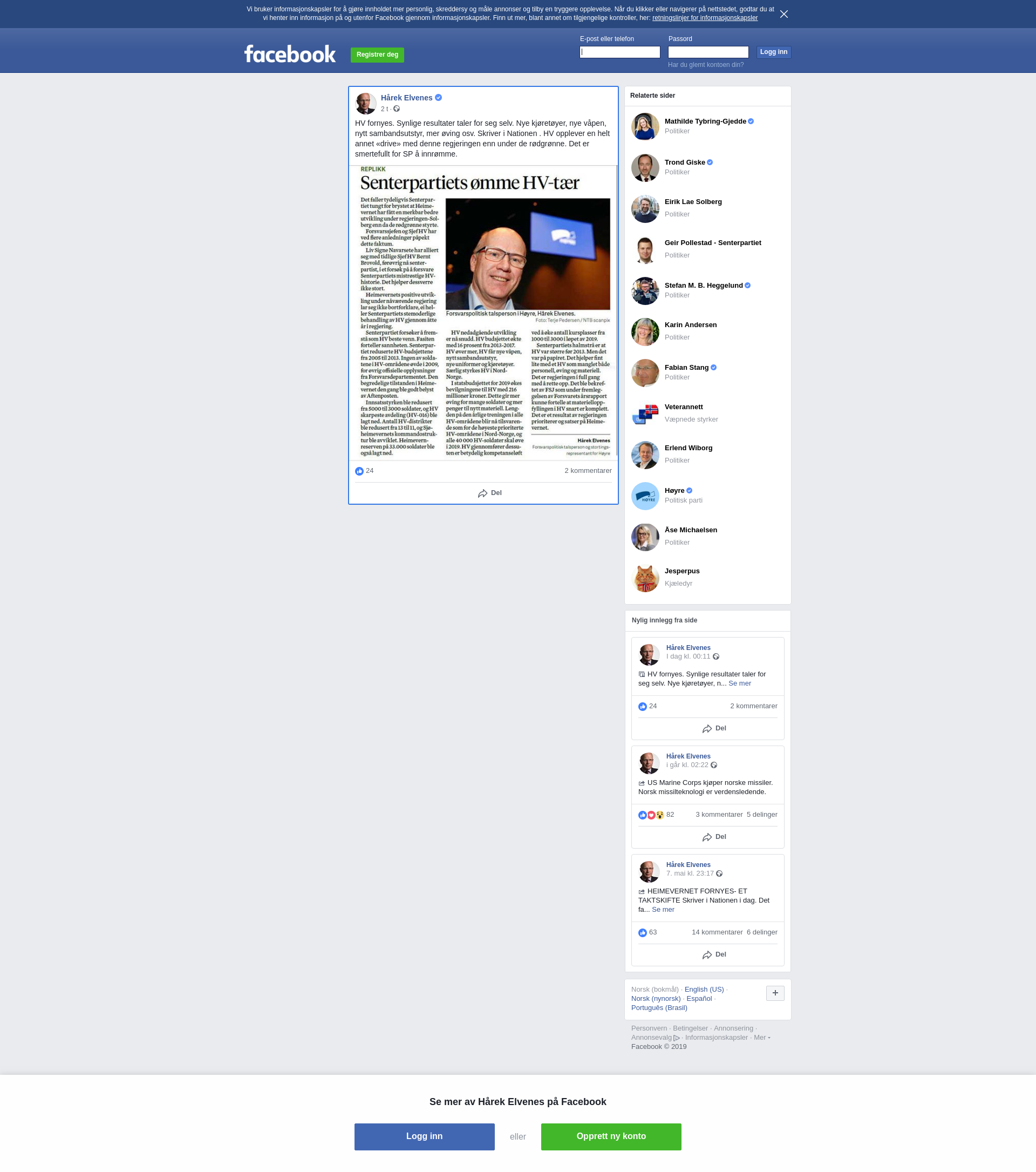1036x1172 pixels.
Task: Open the Høyre party logo
Action: pos(645,496)
